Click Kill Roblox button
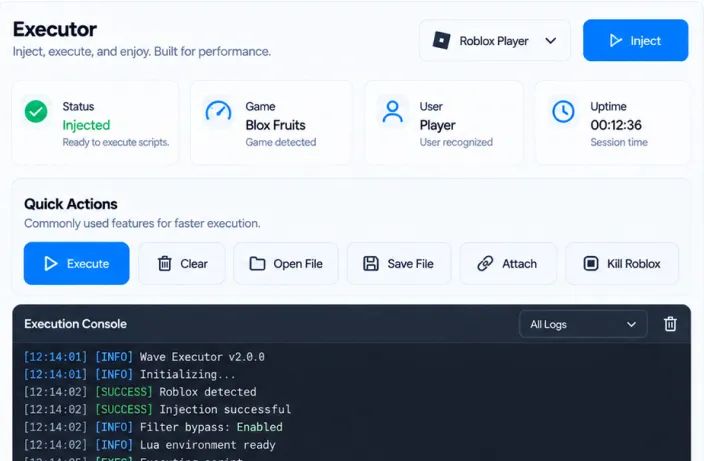Screen dimensions: 704x461 click(622, 263)
